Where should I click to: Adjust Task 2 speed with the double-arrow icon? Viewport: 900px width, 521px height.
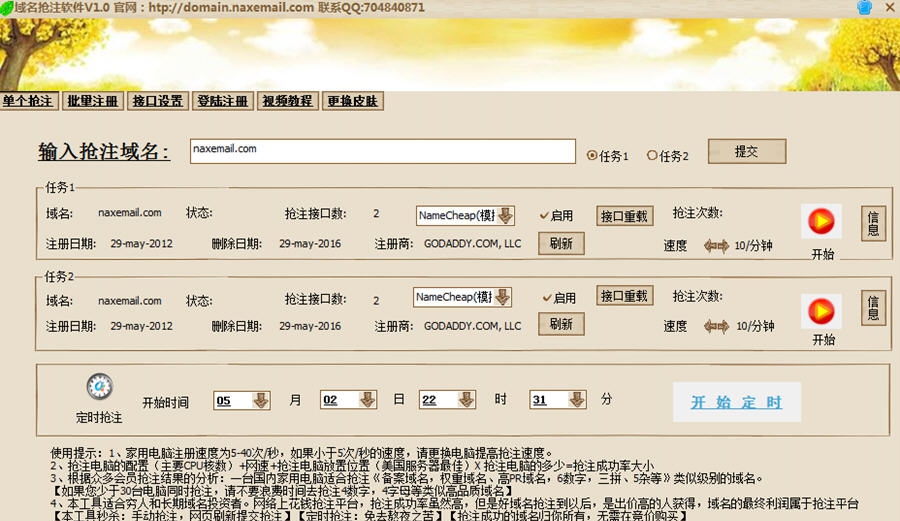[716, 326]
